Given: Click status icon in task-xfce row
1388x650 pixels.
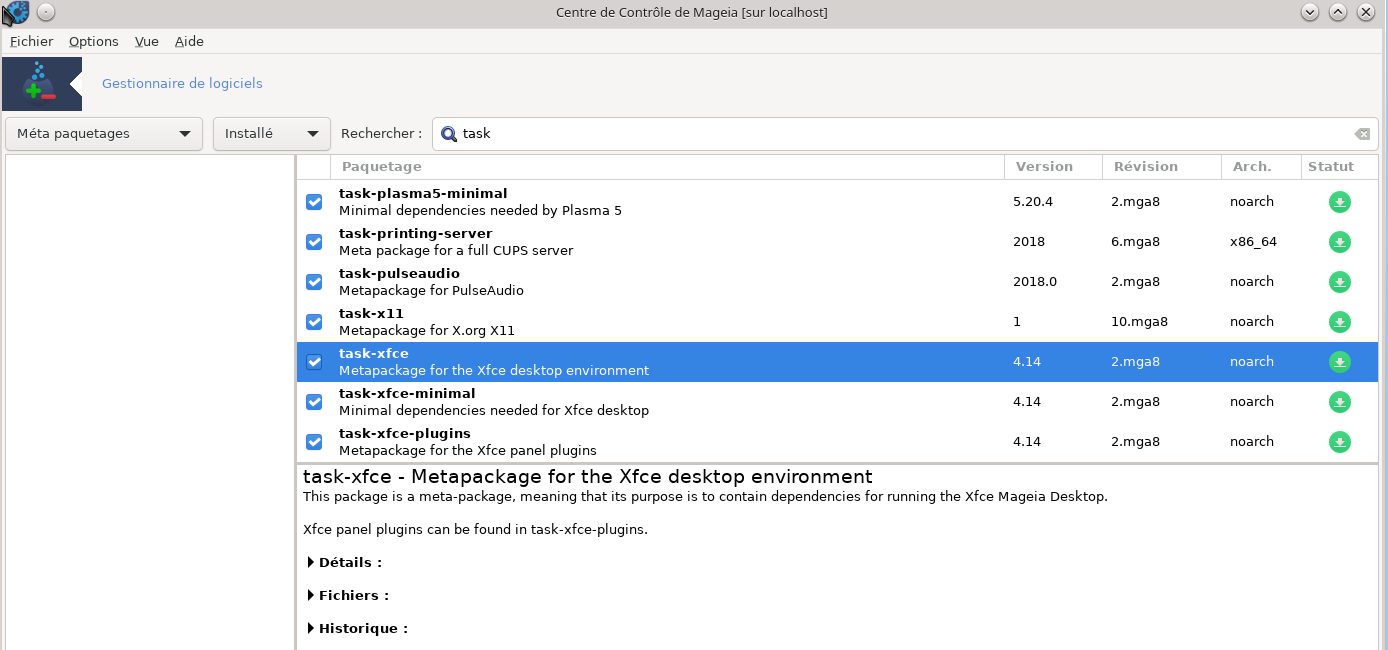Looking at the screenshot, I should pos(1339,362).
